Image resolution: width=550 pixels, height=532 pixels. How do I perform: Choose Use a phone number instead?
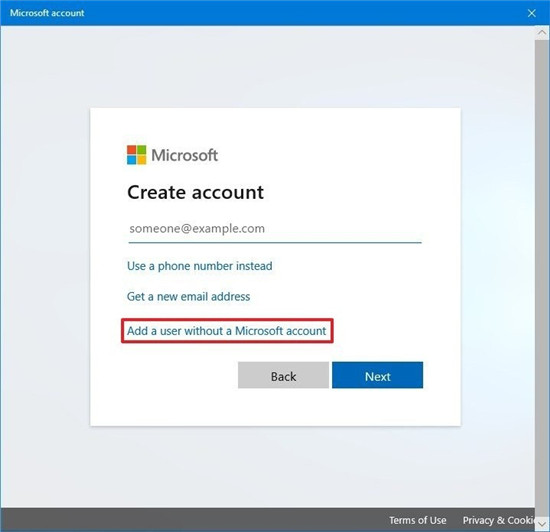tap(200, 266)
